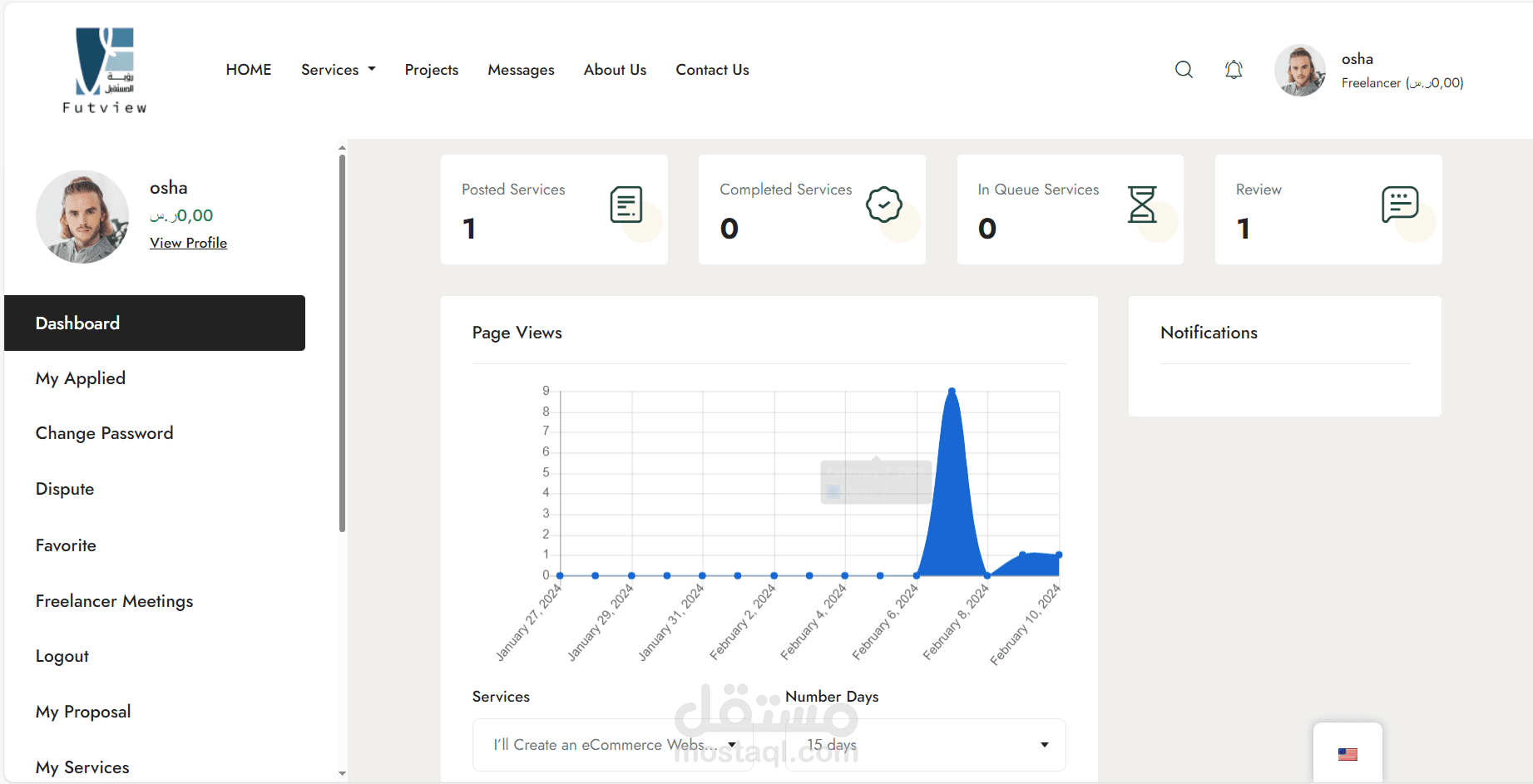Open Freelancer Meetings
Viewport: 1533px width, 784px height.
pos(115,601)
